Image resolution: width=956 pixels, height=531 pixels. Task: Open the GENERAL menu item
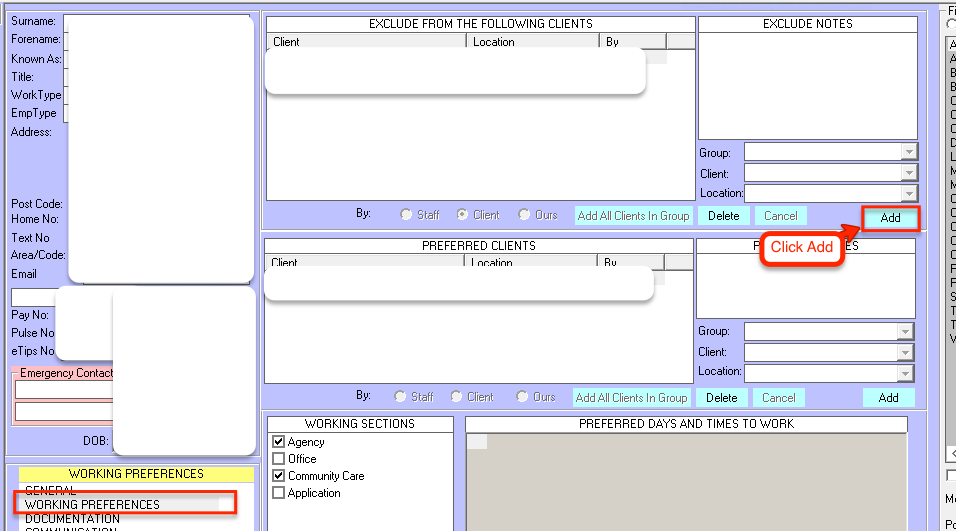(50, 491)
